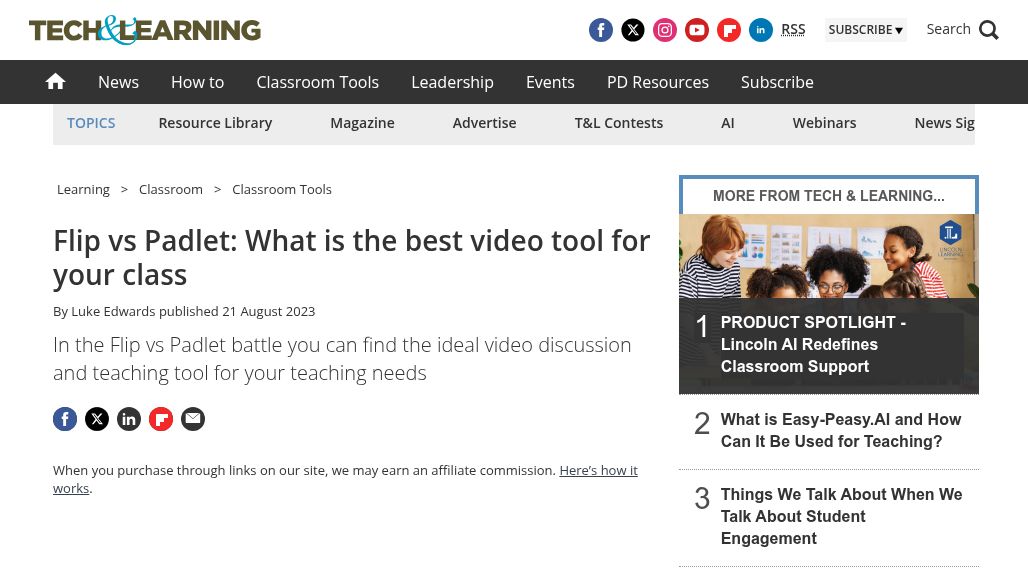This screenshot has width=1028, height=578.
Task: Open the Subscribe dropdown in the header
Action: [864, 30]
